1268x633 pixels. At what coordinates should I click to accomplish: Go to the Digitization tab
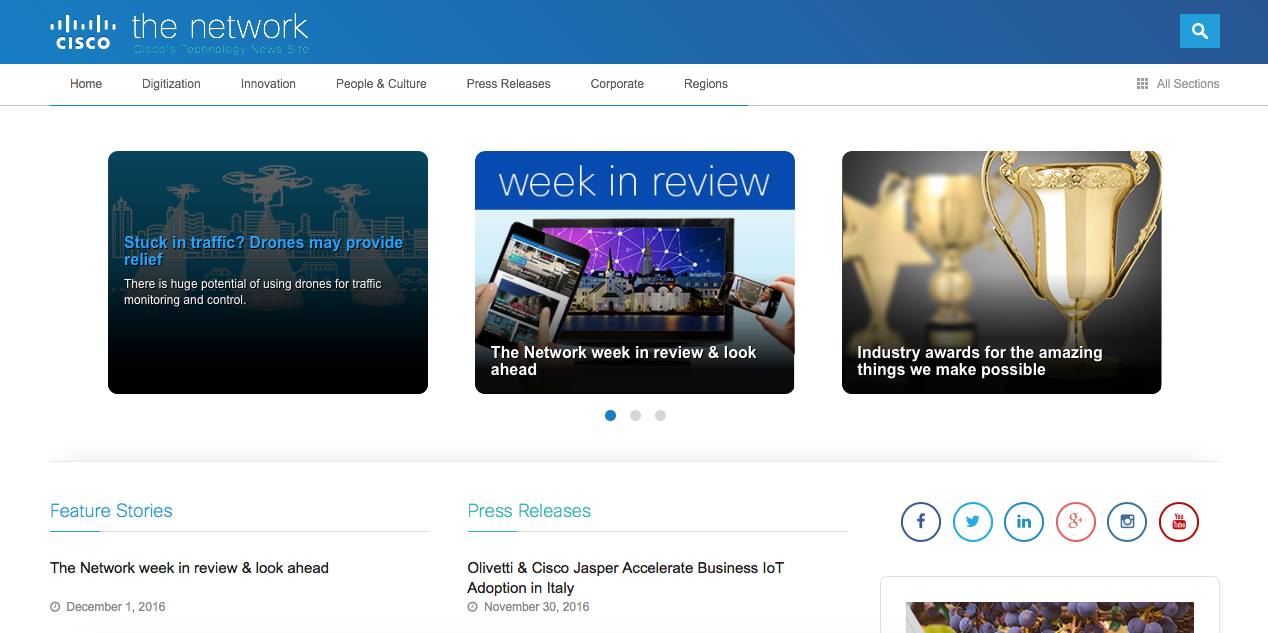click(x=171, y=84)
